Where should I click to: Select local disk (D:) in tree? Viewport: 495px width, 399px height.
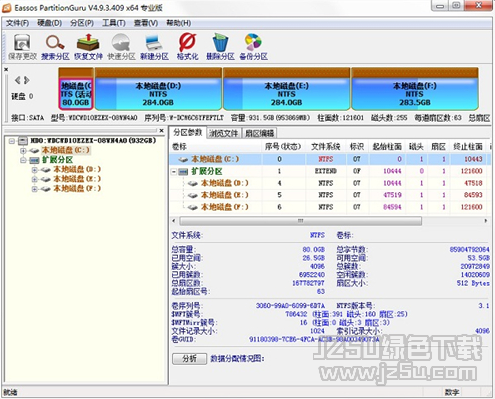pyautogui.click(x=77, y=169)
